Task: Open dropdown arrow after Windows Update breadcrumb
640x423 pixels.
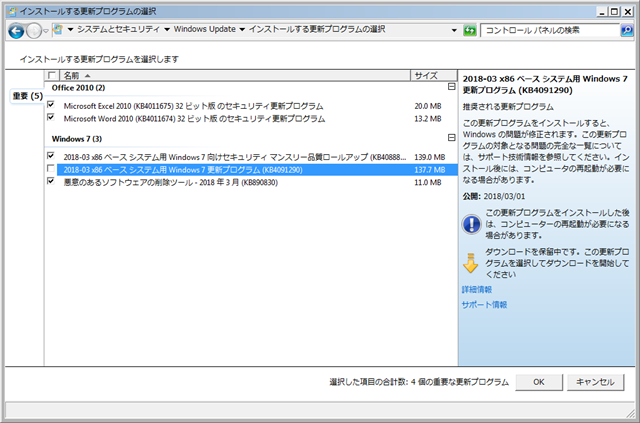Action: (242, 29)
